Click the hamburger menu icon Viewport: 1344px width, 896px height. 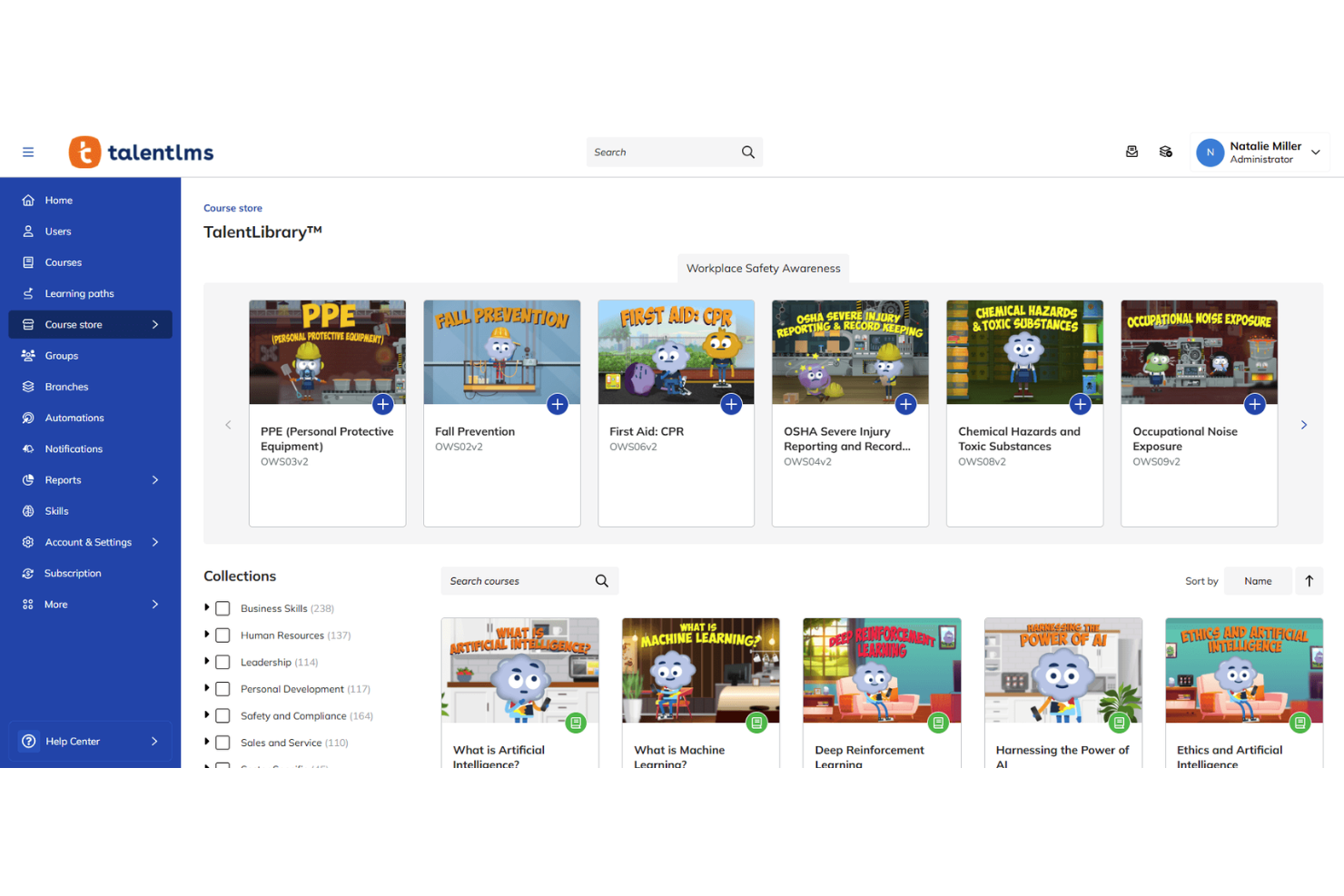(28, 153)
